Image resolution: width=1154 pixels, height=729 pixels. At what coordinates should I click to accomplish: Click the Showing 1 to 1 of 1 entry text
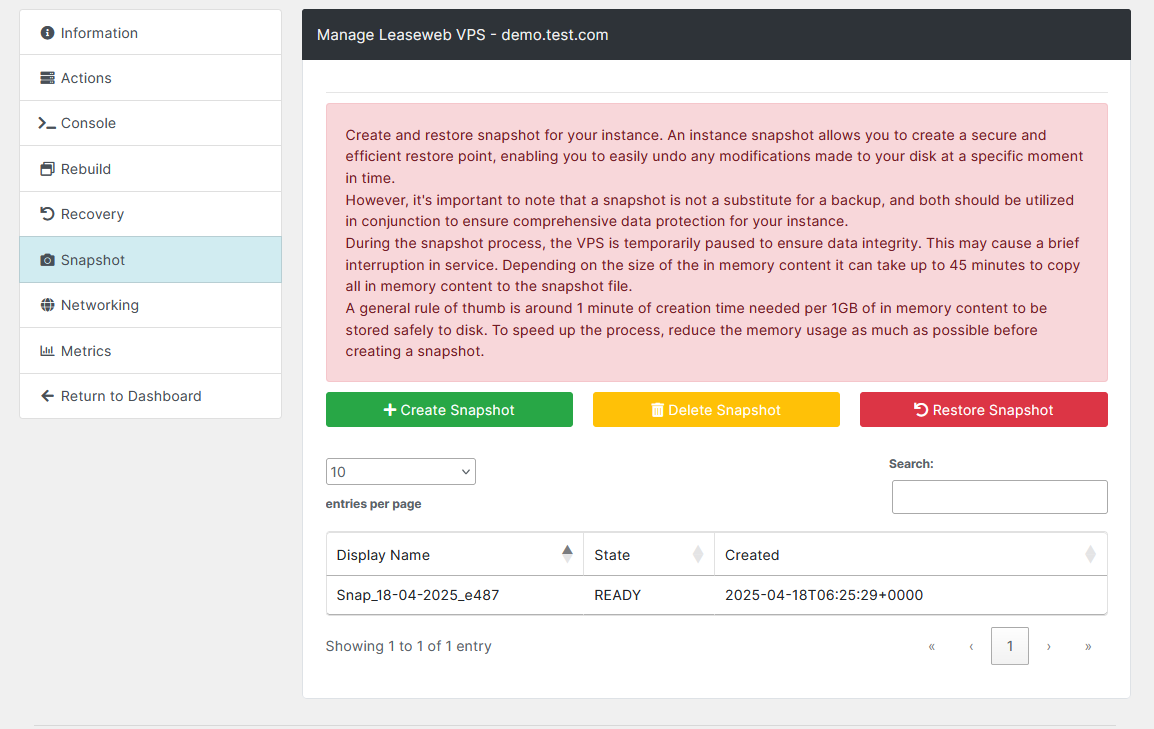pos(408,646)
